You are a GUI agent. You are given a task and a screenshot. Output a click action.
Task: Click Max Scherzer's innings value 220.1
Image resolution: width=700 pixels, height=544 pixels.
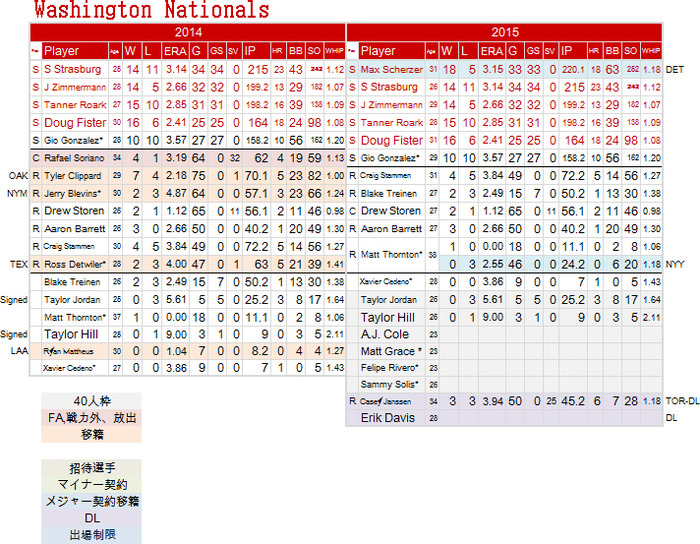tap(573, 70)
